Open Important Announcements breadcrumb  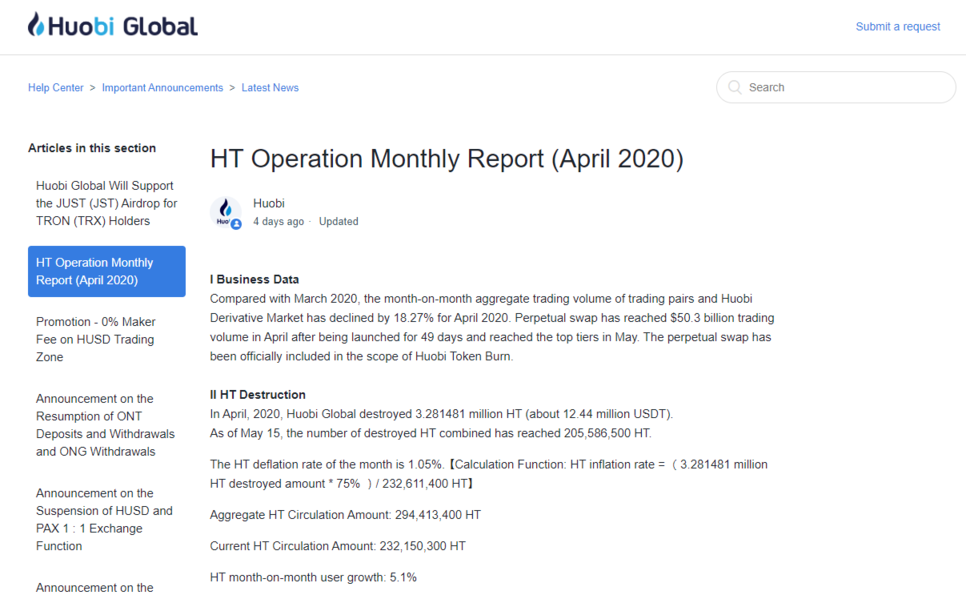(163, 88)
